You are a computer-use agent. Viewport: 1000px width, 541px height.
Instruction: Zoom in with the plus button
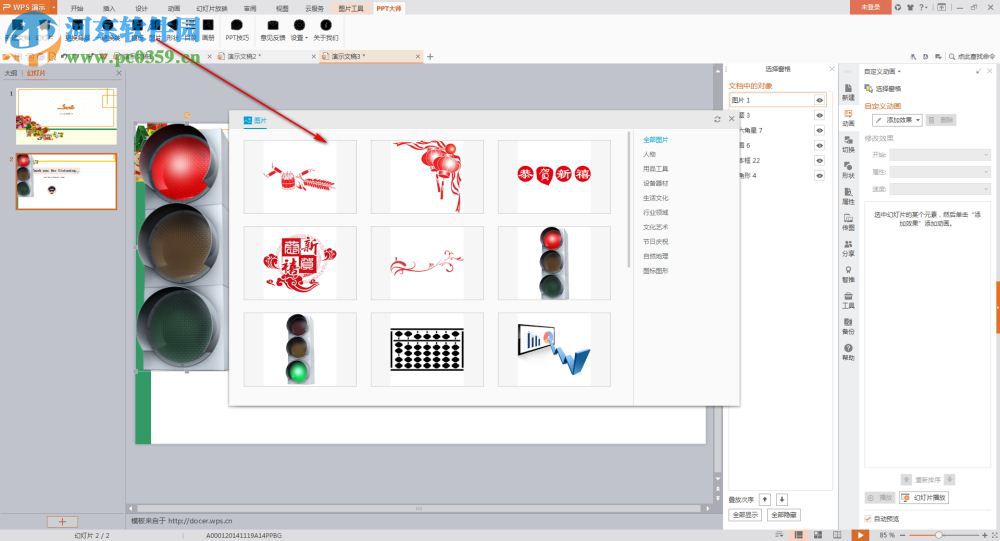coord(985,535)
